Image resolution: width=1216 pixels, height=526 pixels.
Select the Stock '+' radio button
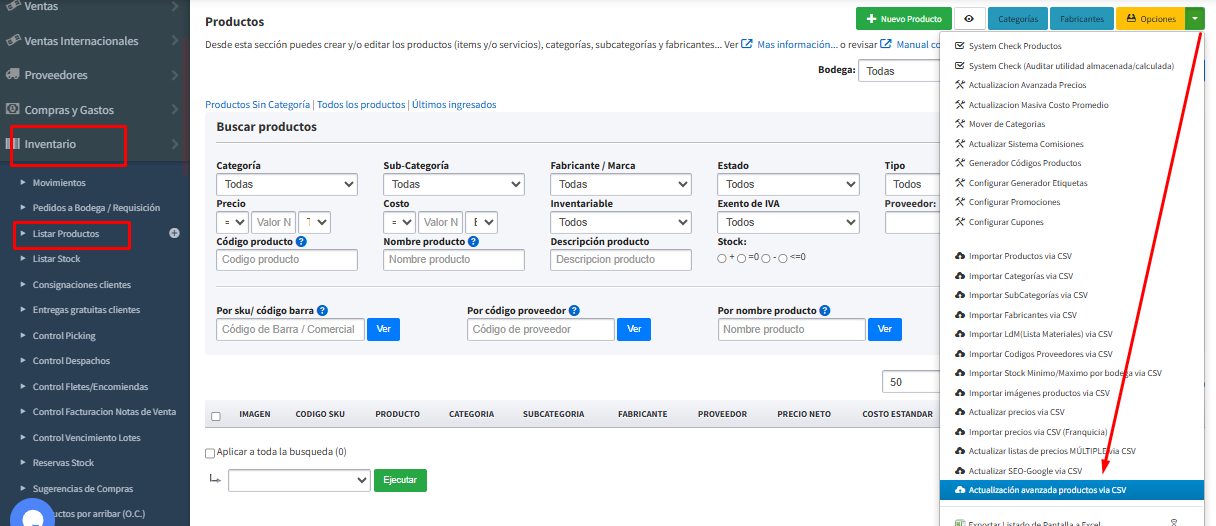pos(722,258)
